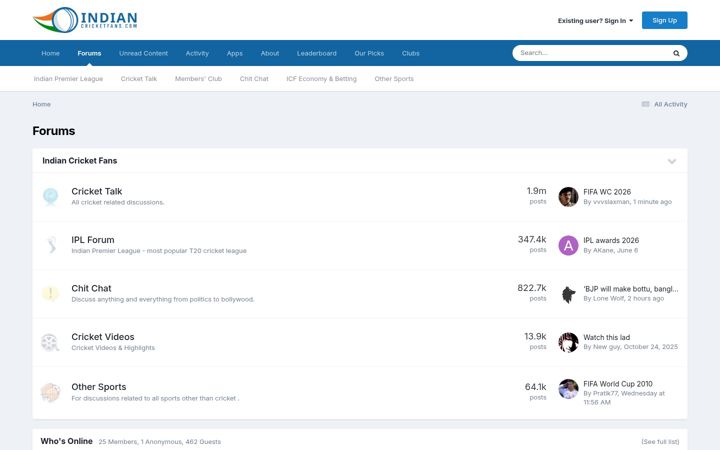Image resolution: width=720 pixels, height=450 pixels.
Task: Click the Chit Chat exclamation icon
Action: click(x=51, y=293)
